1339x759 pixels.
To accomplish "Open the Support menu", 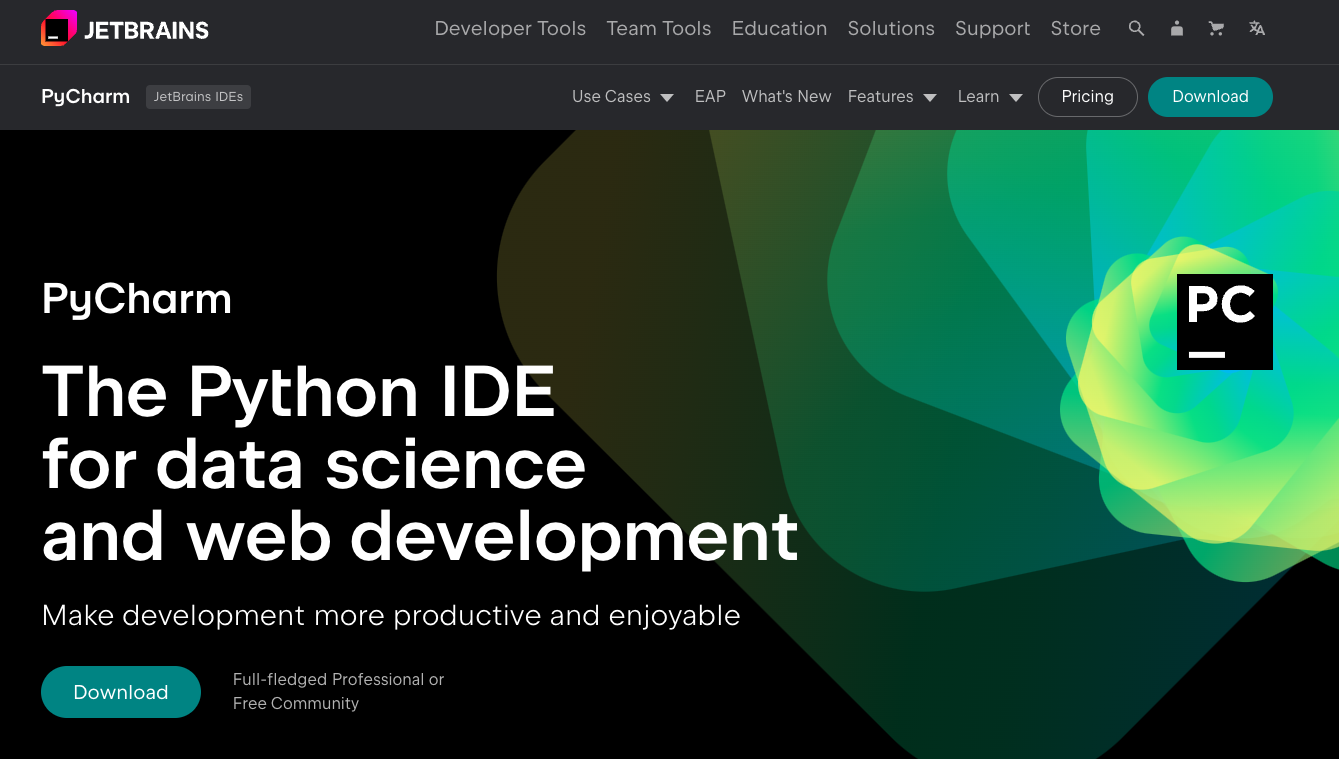I will (x=992, y=29).
